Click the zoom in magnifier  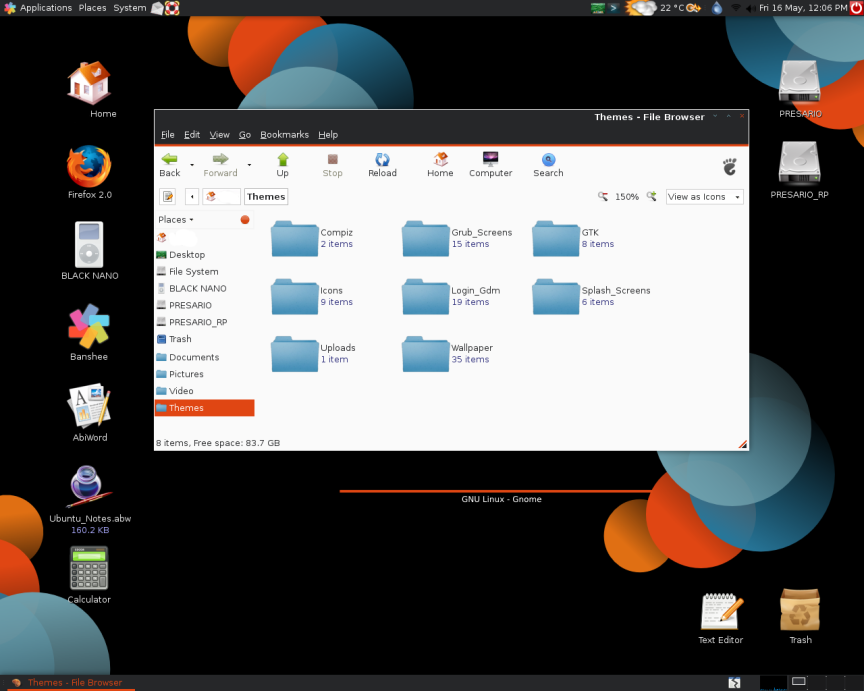(651, 196)
